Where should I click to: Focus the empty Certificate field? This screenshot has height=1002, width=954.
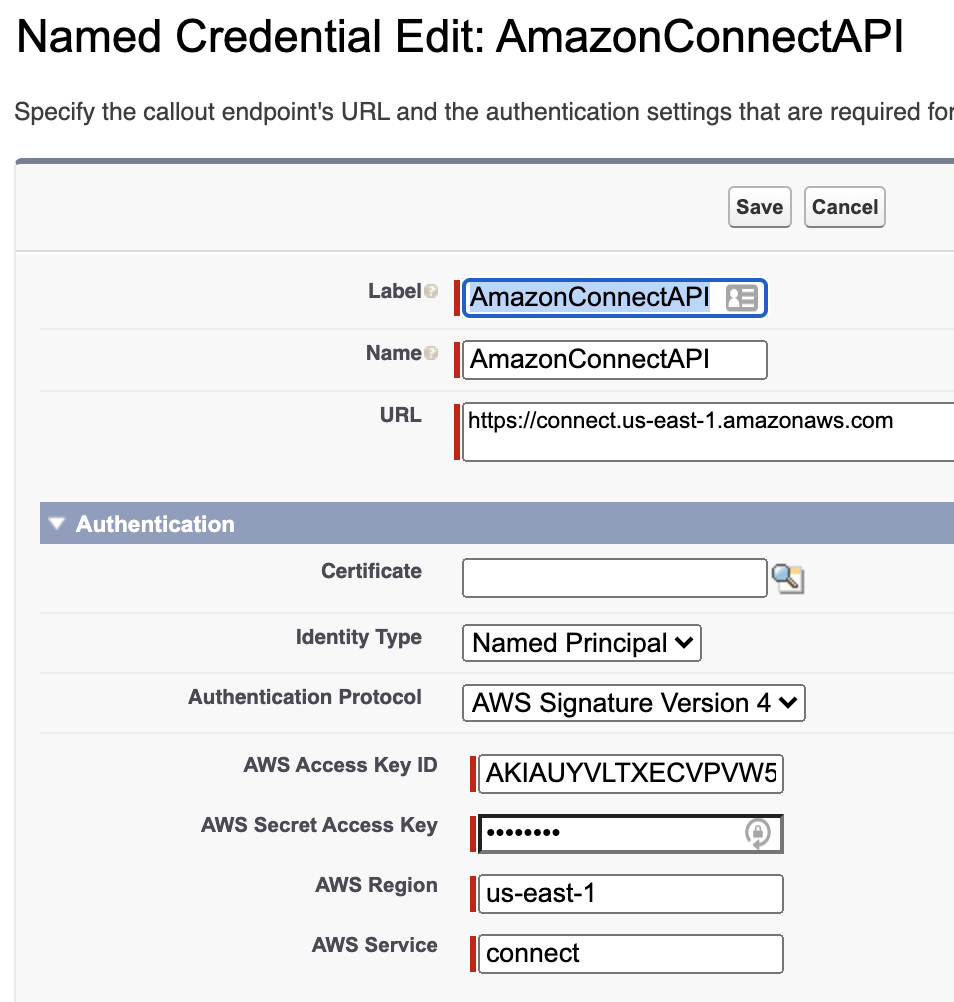[615, 578]
